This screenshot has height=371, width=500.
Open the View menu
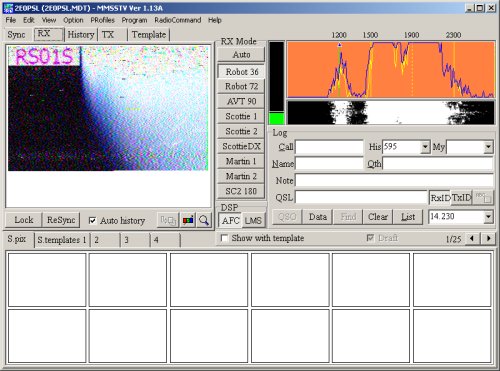[49, 20]
